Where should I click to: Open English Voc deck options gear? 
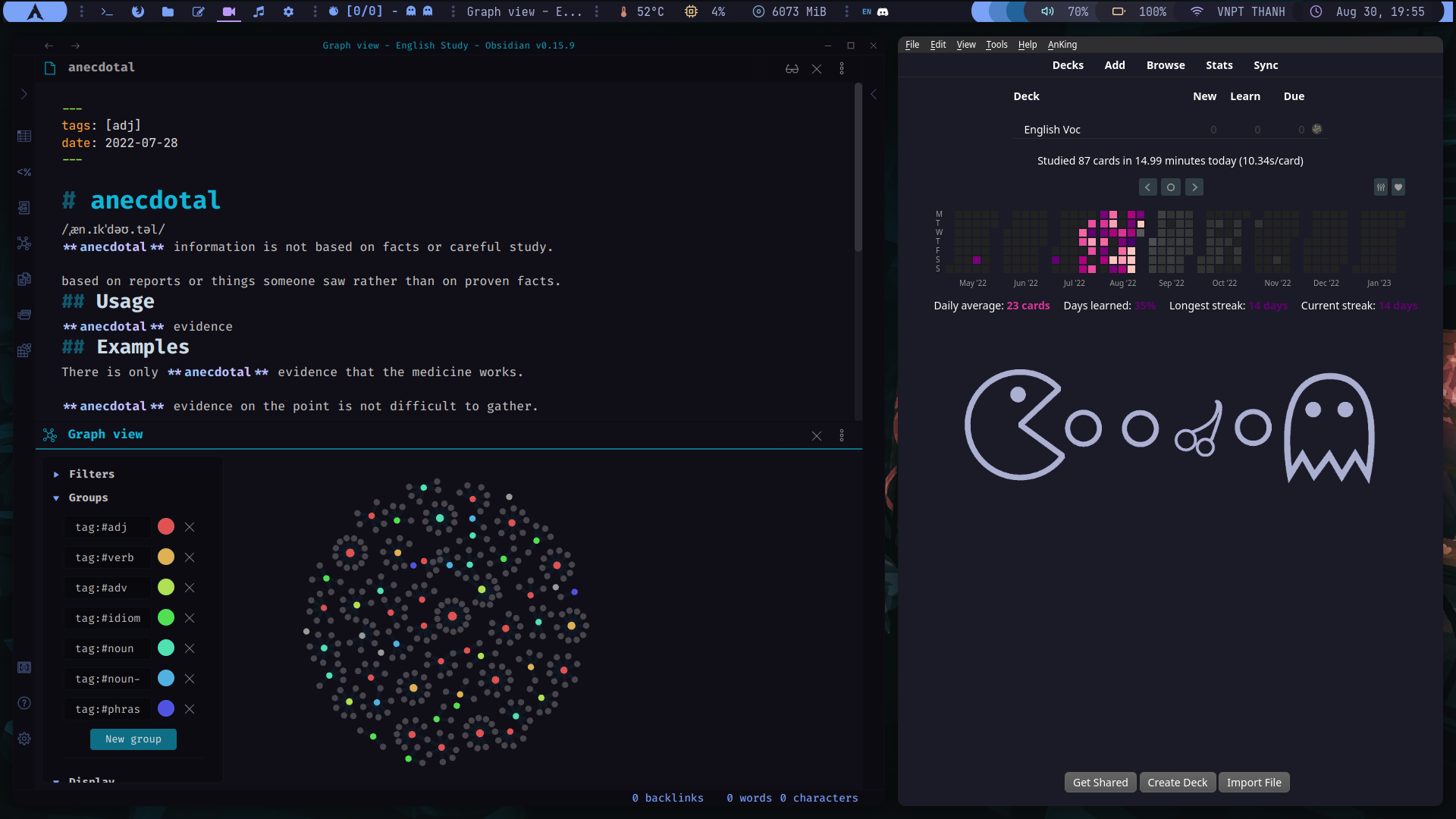1317,129
